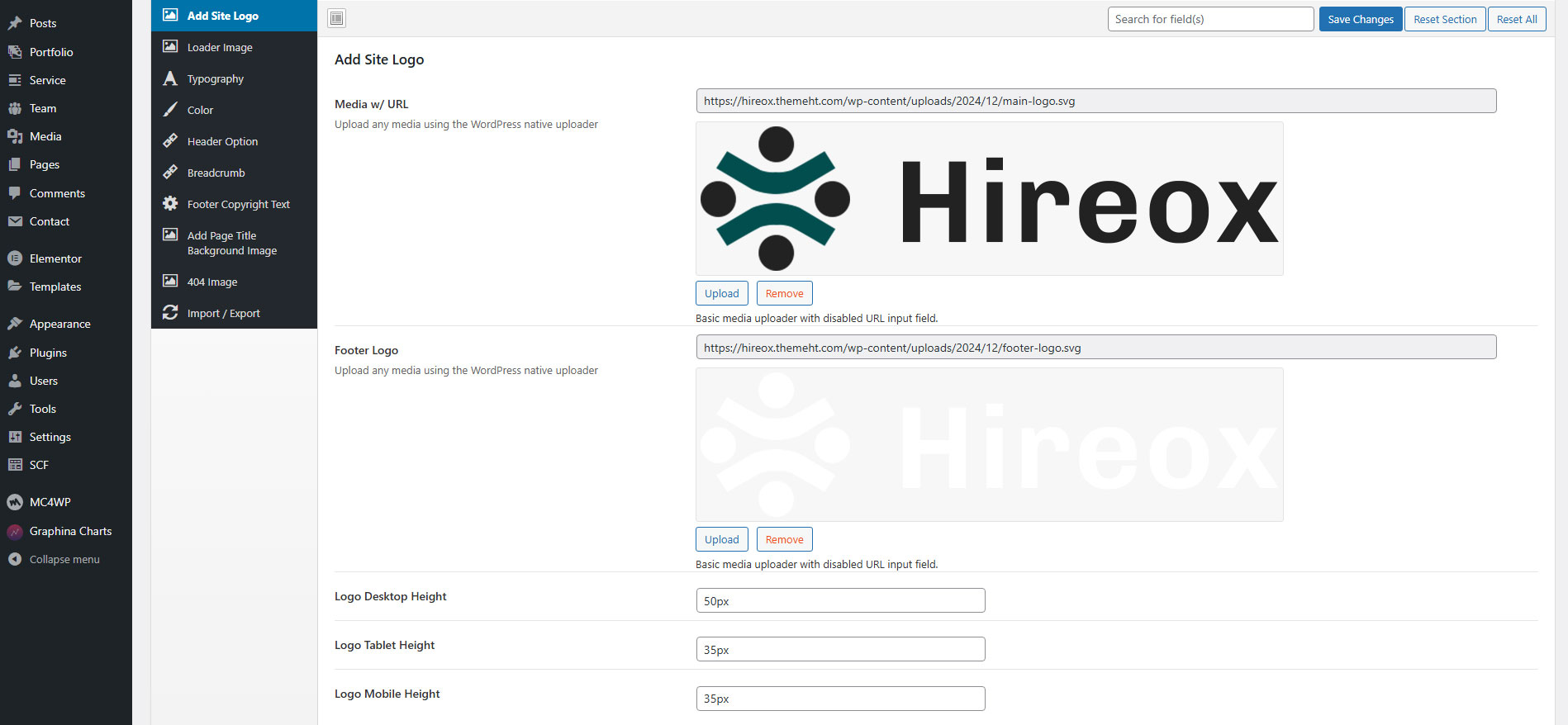1568x725 pixels.
Task: Click Reset Section button
Action: 1445,19
